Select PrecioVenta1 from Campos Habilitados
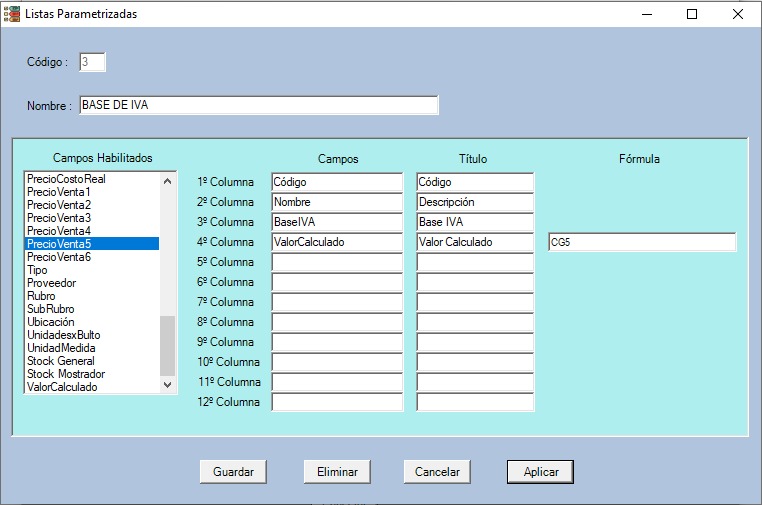 59,192
